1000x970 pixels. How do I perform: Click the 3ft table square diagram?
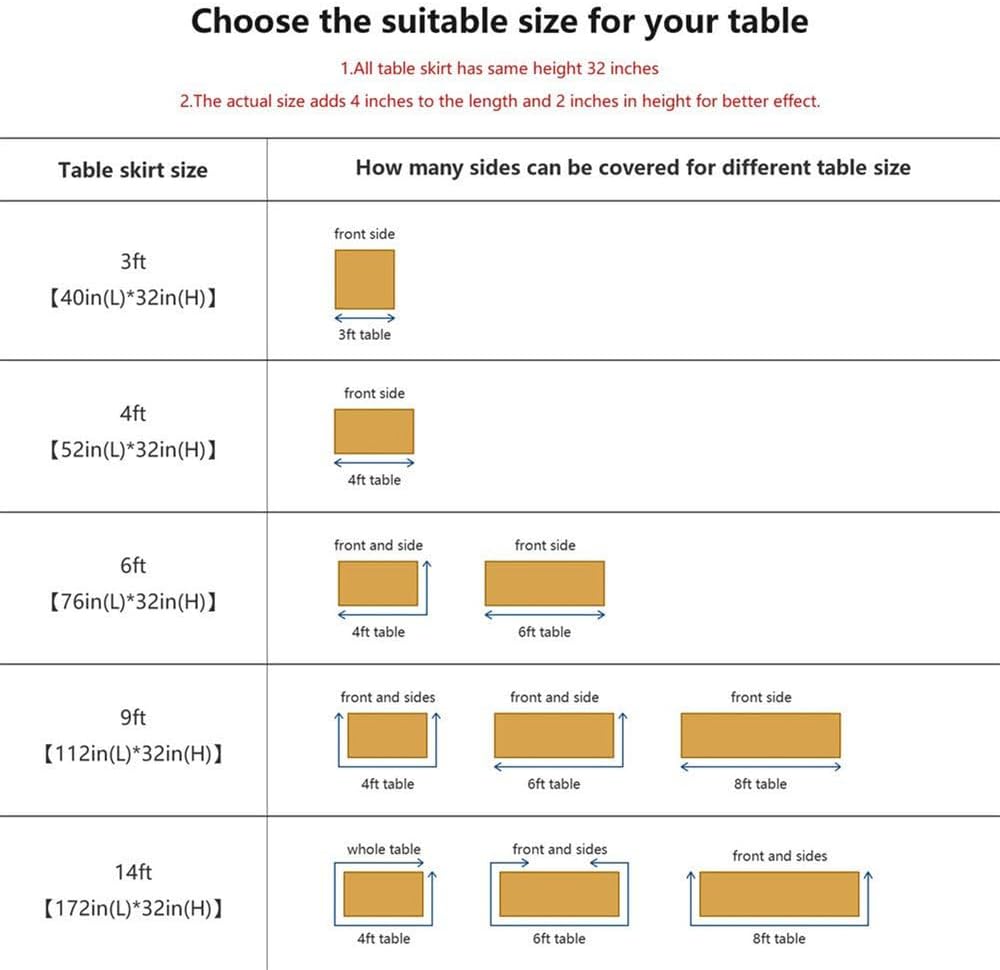point(364,279)
